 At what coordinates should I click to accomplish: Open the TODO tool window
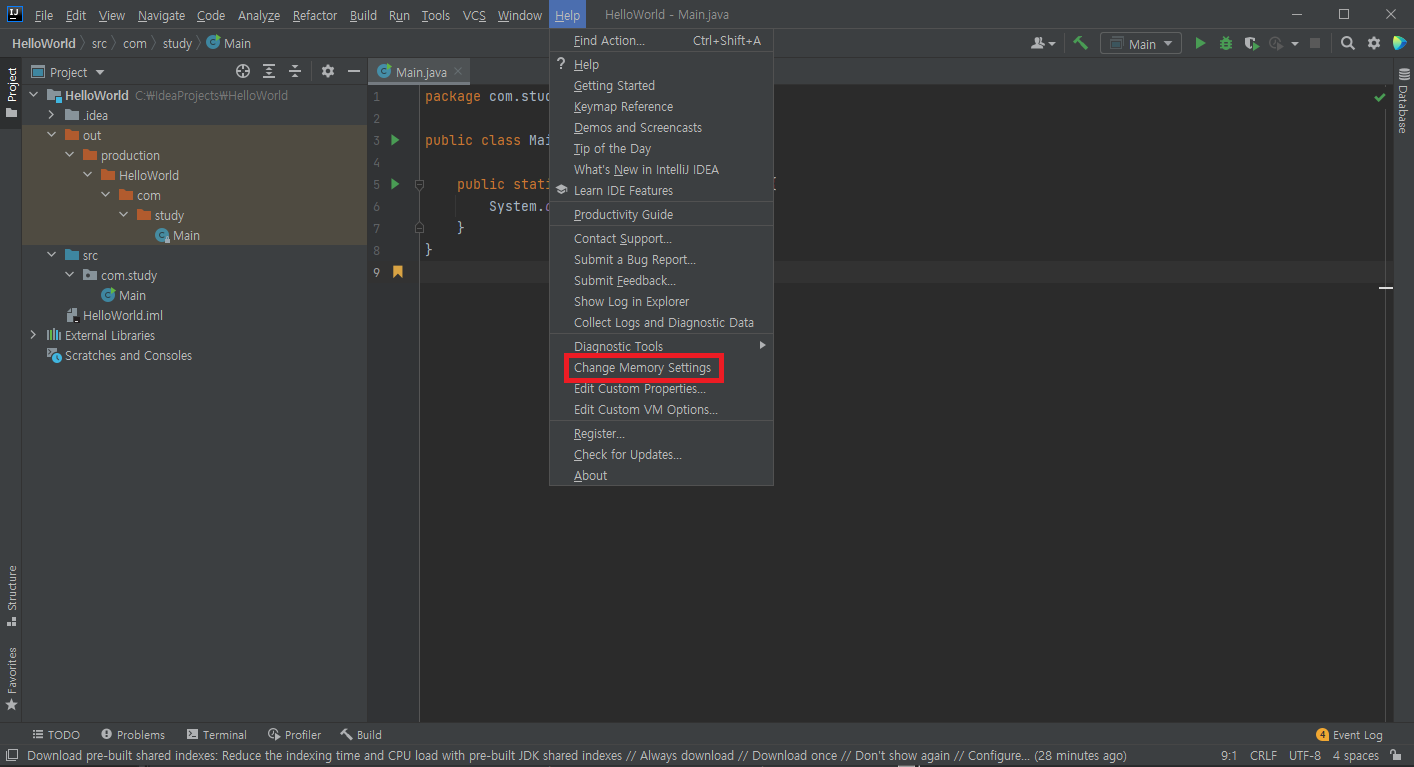coord(56,734)
